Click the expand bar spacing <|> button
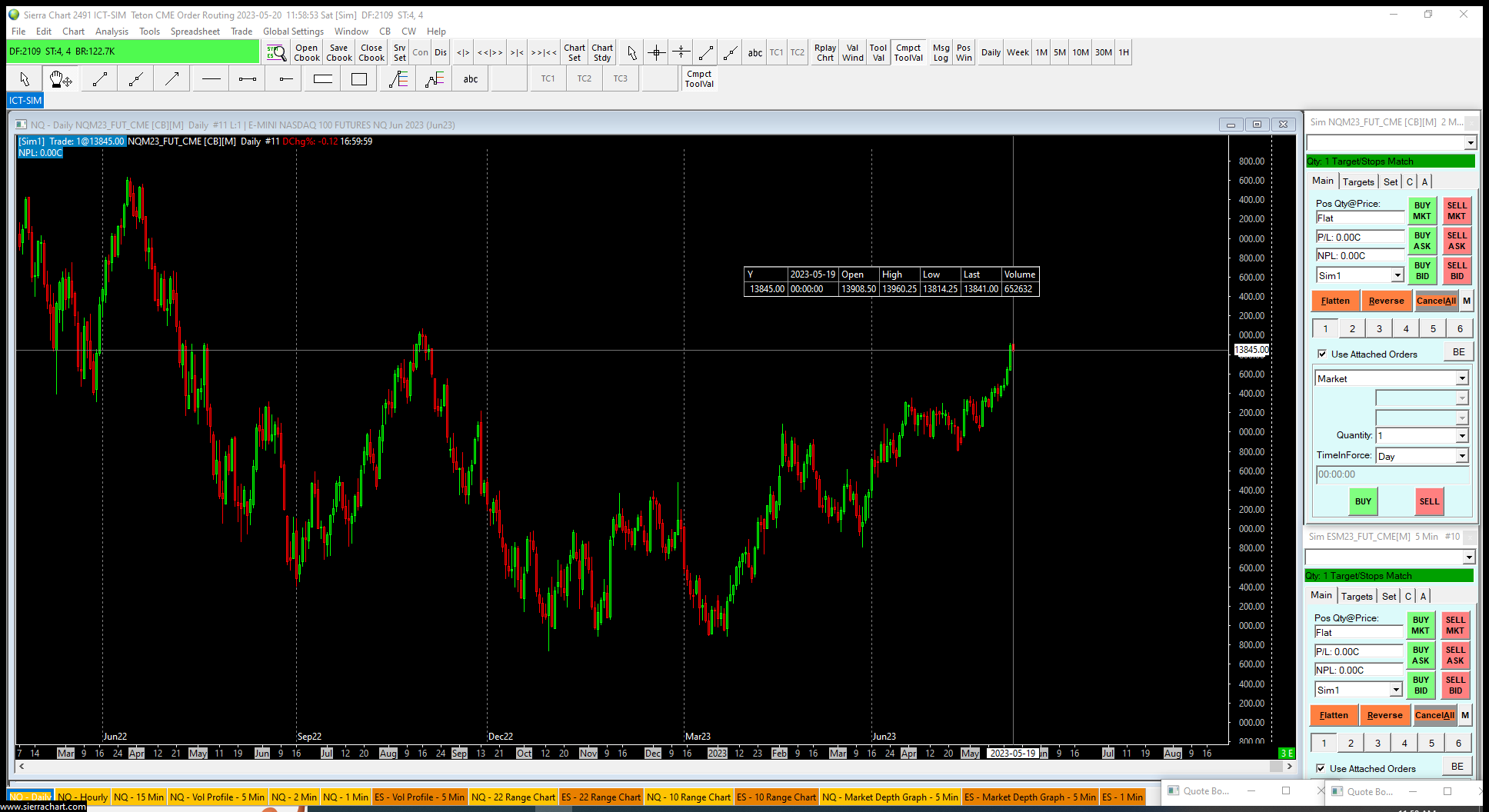 [x=463, y=52]
